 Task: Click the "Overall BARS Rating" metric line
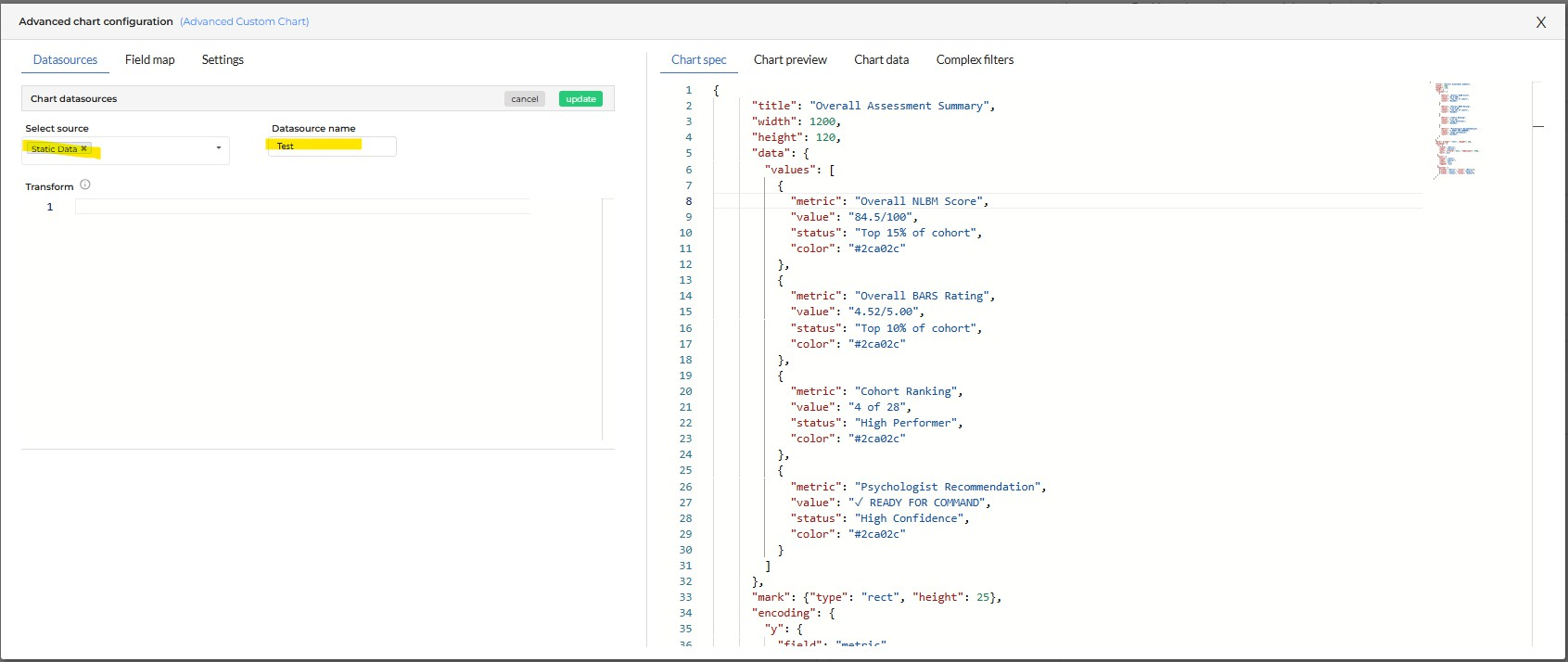point(892,296)
